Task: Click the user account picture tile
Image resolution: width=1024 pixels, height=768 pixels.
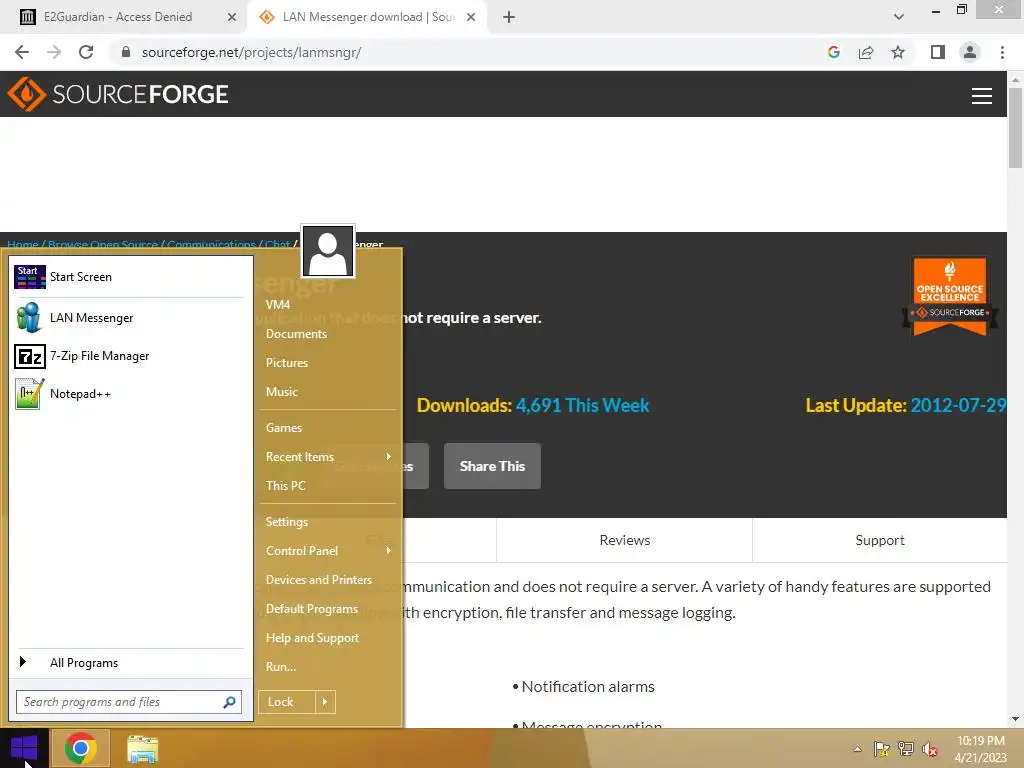Action: (x=328, y=251)
